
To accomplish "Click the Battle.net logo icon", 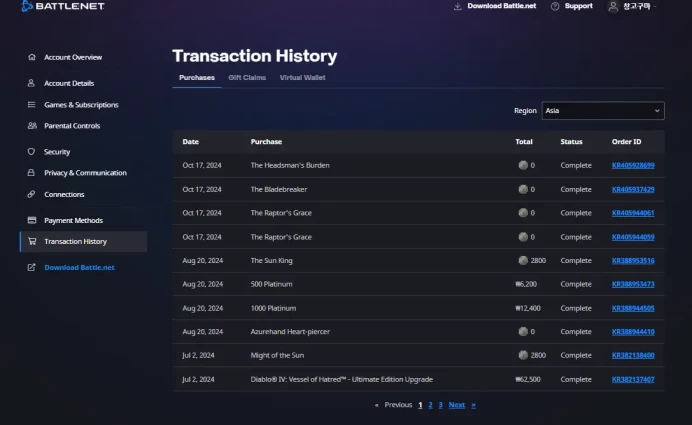I will [x=27, y=6].
